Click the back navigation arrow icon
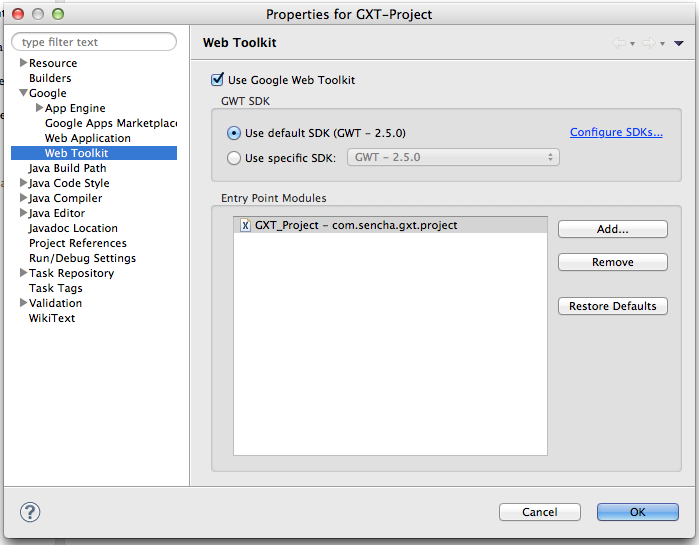This screenshot has width=699, height=545. (x=619, y=43)
